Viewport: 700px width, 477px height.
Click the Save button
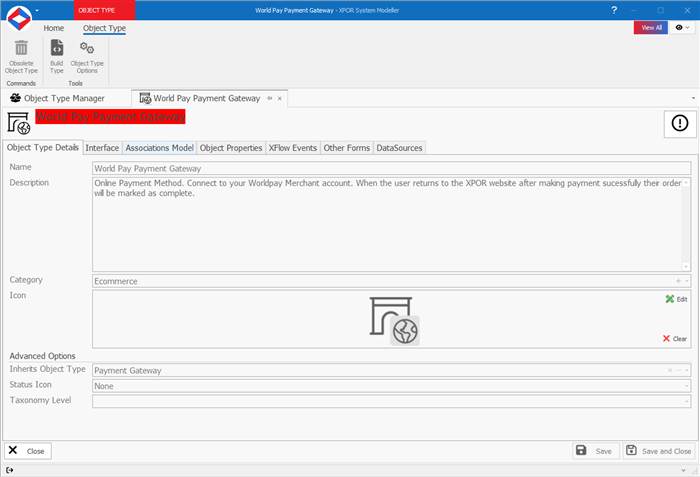coord(596,451)
